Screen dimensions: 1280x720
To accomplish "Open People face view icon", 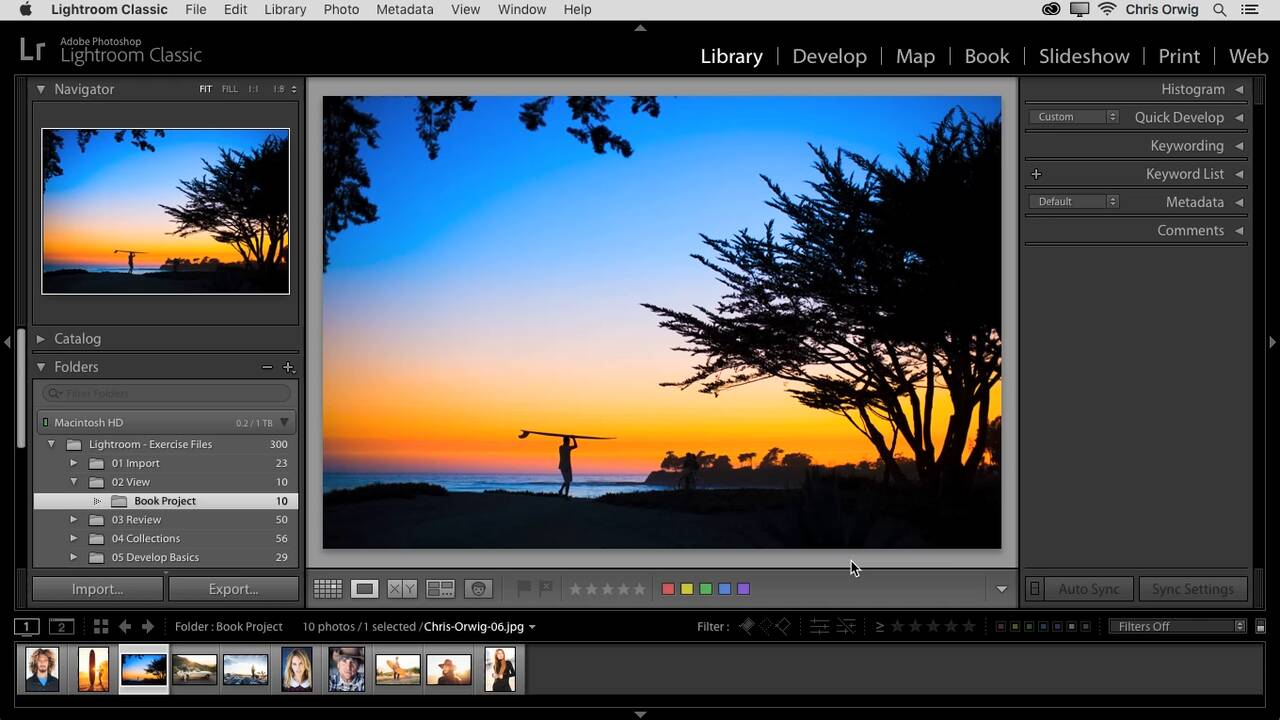I will 479,589.
